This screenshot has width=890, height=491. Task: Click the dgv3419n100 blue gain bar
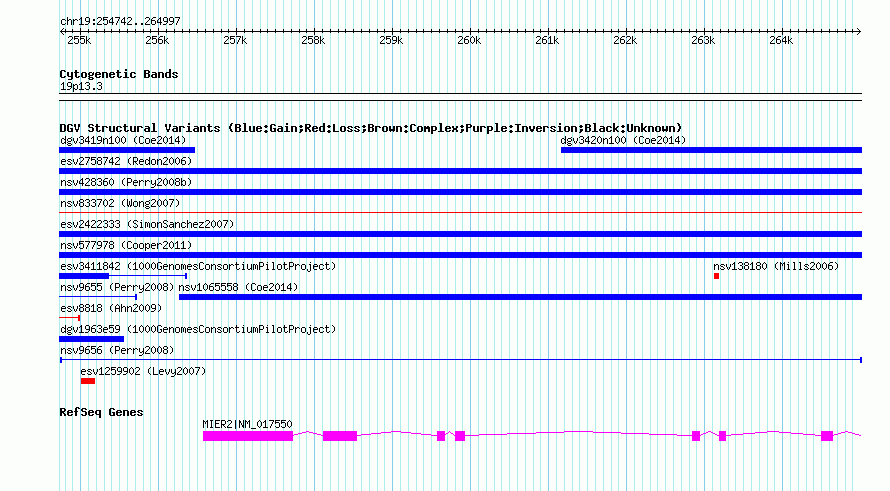coord(127,150)
